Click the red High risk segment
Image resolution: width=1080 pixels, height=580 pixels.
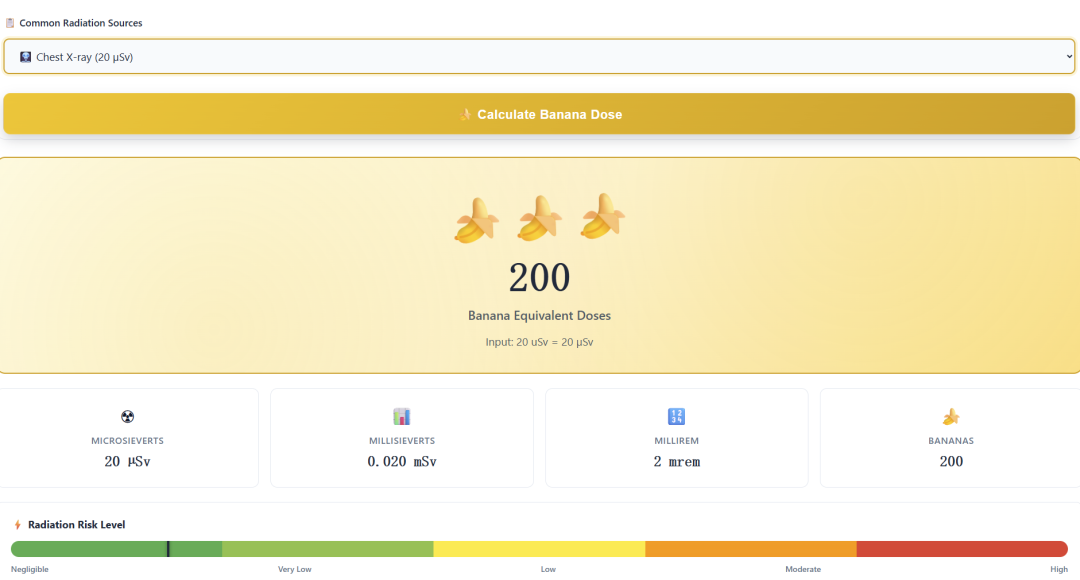pos(962,549)
